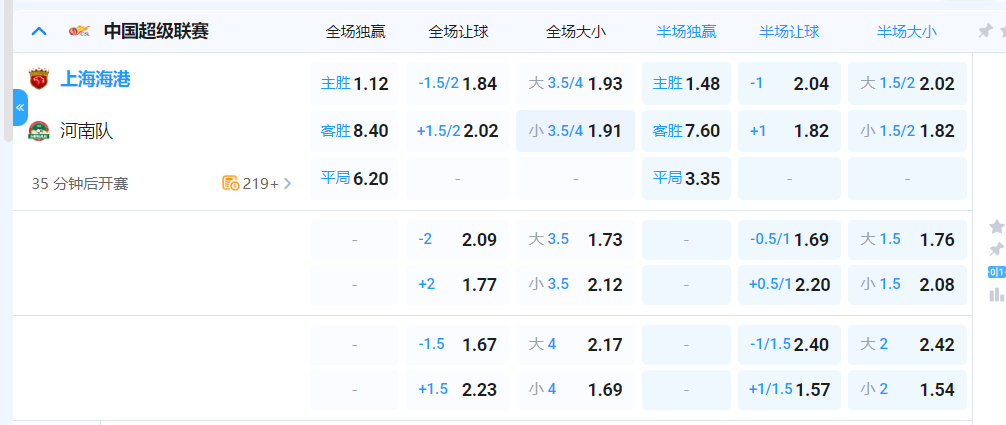The height and width of the screenshot is (425, 1006).
Task: Open the 上海海港 team name link
Action: tap(95, 80)
